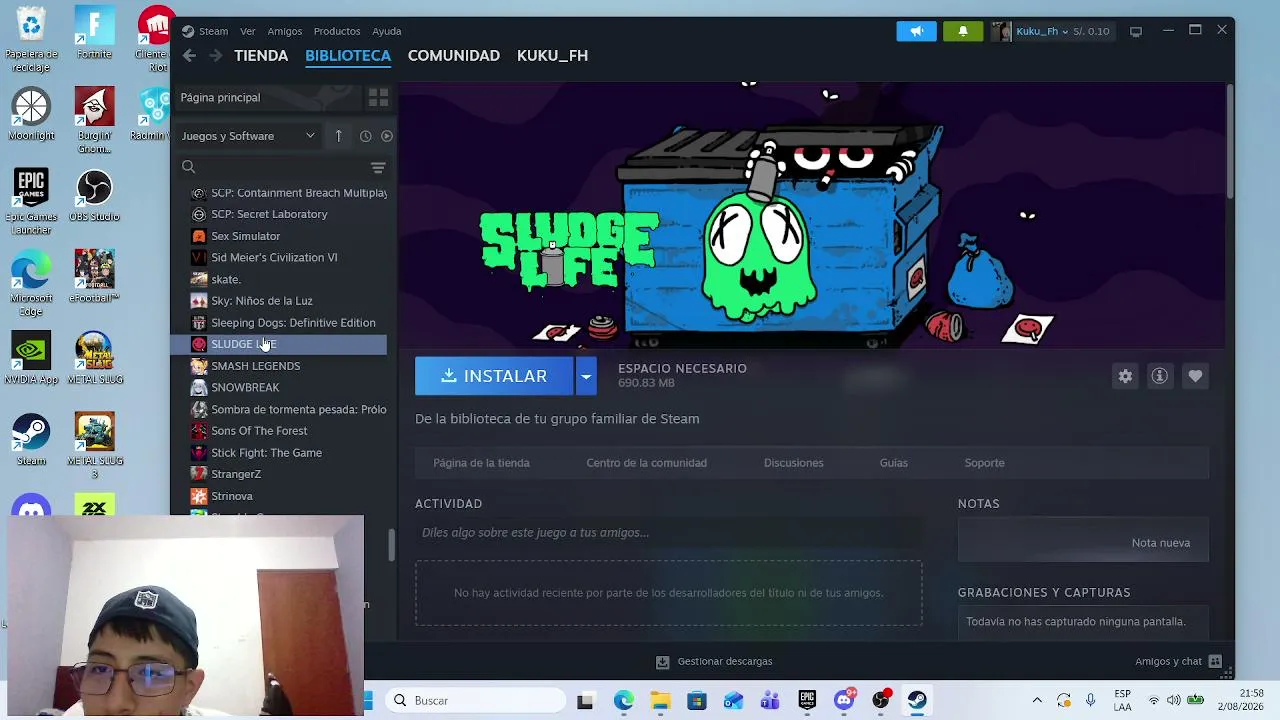Open Friends and chat grid icon
The image size is (1280, 720).
[x=1215, y=661]
